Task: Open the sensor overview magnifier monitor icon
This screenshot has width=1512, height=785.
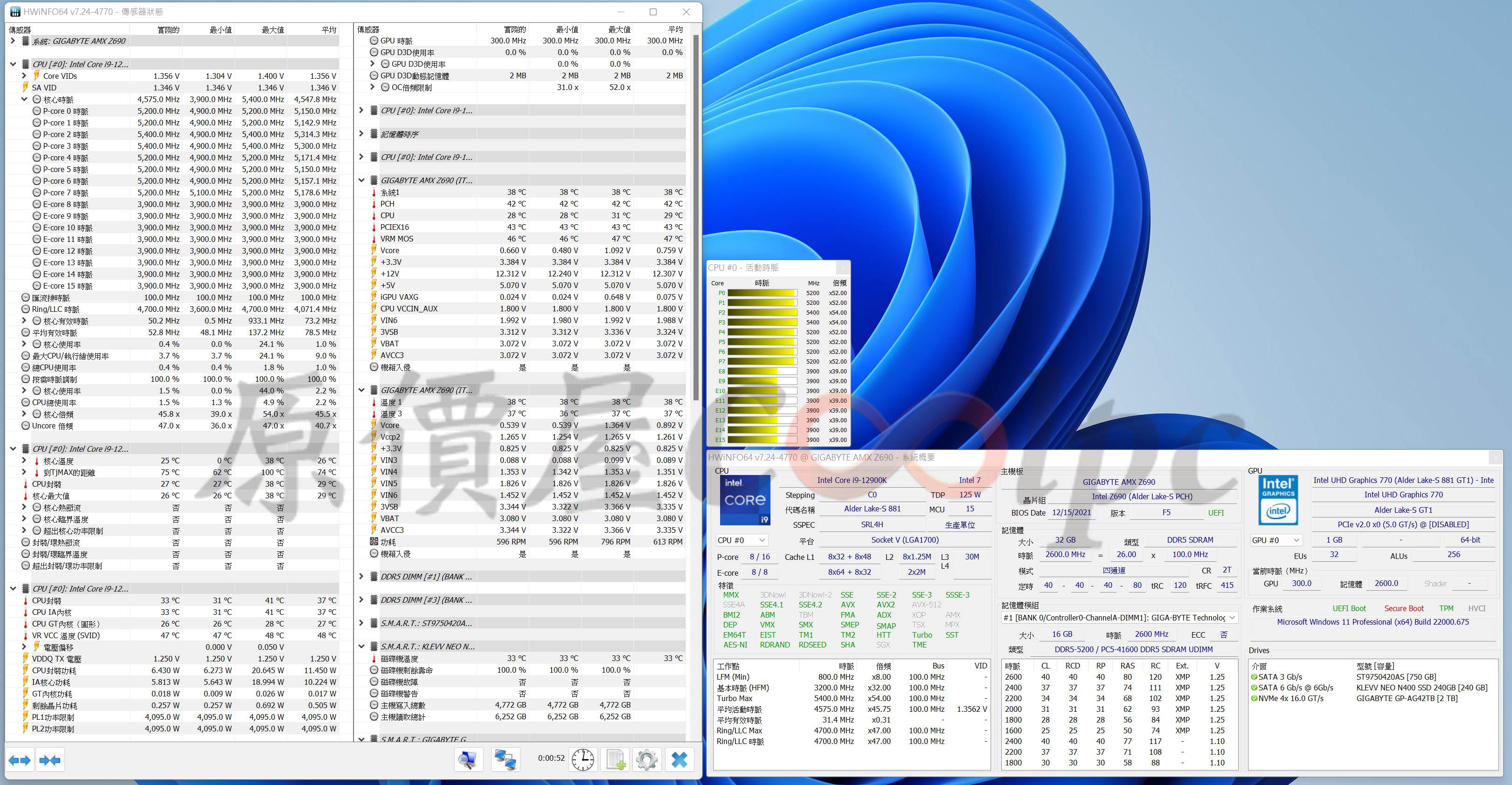Action: [468, 760]
